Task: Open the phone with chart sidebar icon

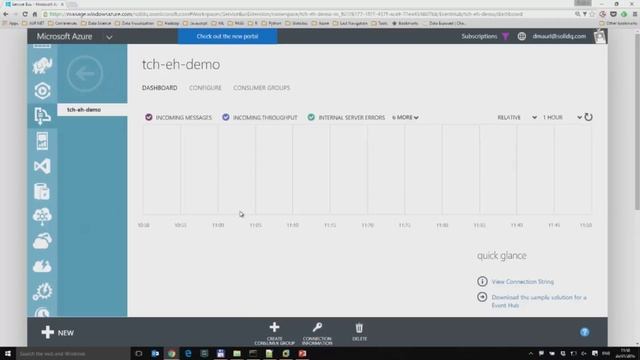Action: coord(42,141)
